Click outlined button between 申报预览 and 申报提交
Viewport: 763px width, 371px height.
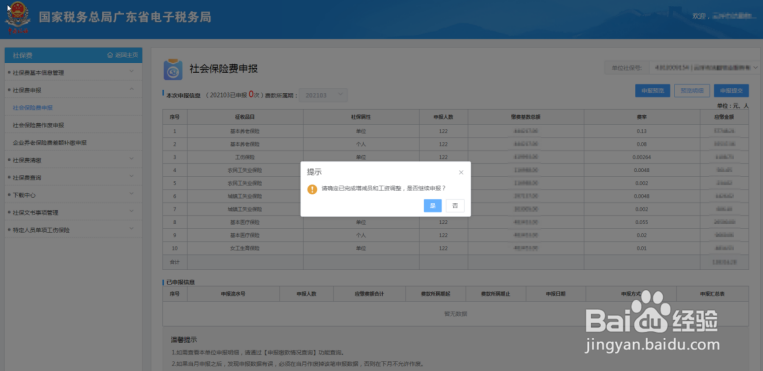pos(692,91)
